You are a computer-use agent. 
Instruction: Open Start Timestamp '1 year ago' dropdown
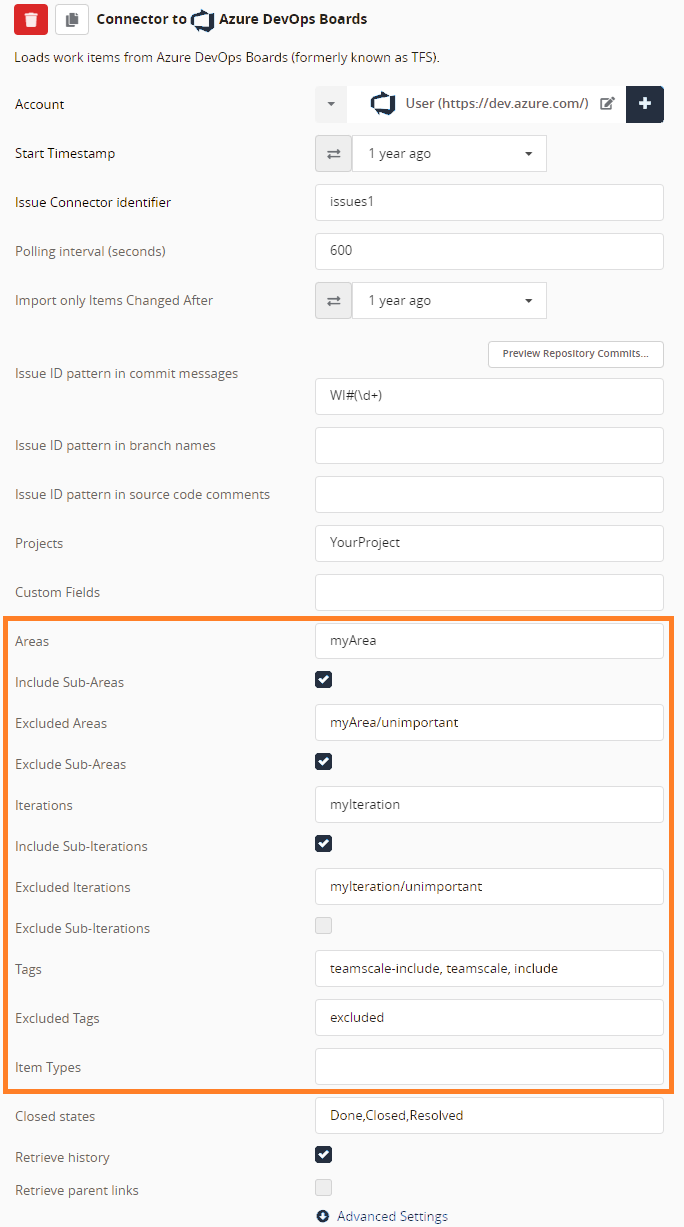(x=449, y=154)
